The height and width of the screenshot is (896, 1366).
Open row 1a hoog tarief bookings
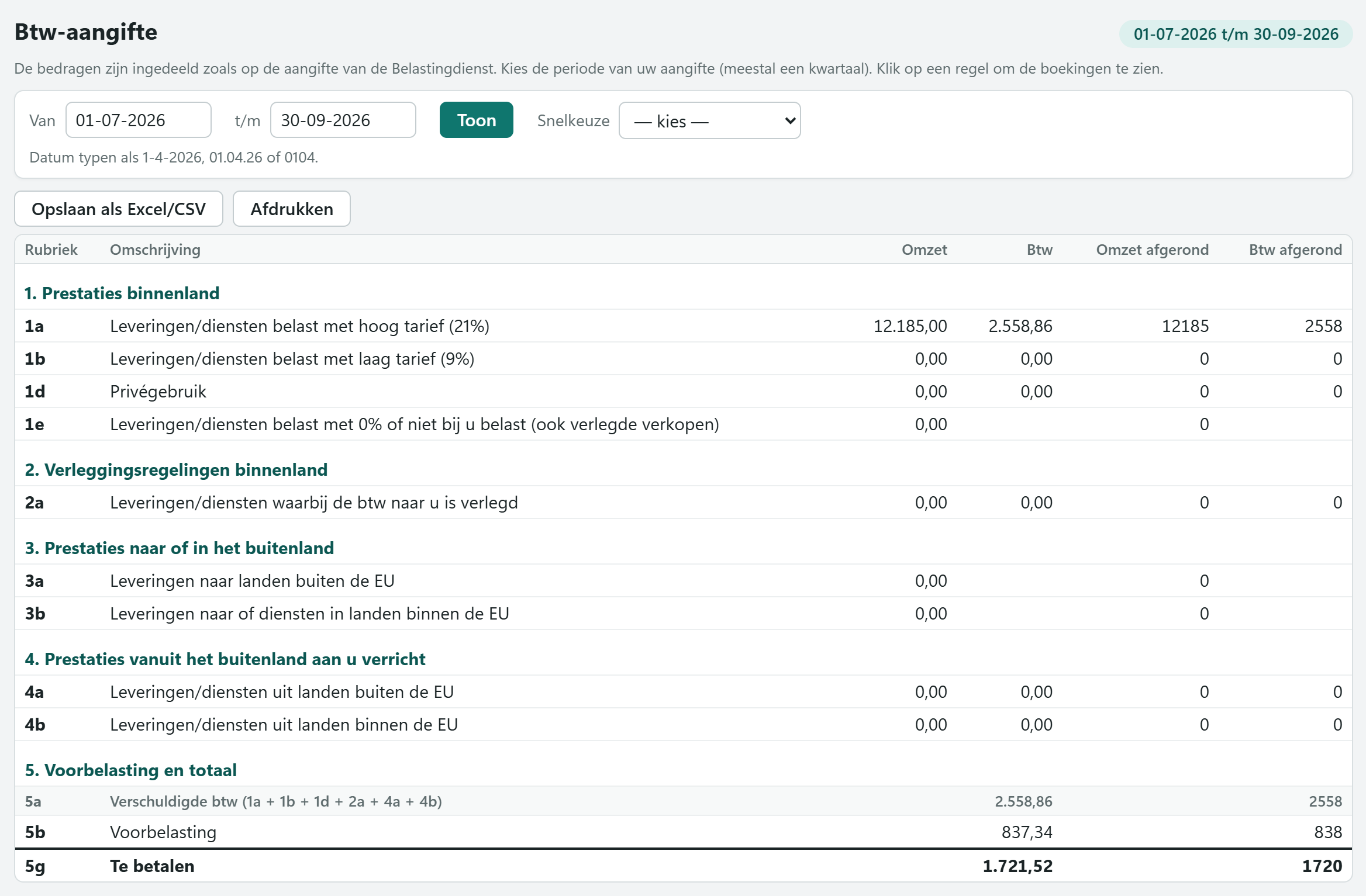pyautogui.click(x=683, y=326)
